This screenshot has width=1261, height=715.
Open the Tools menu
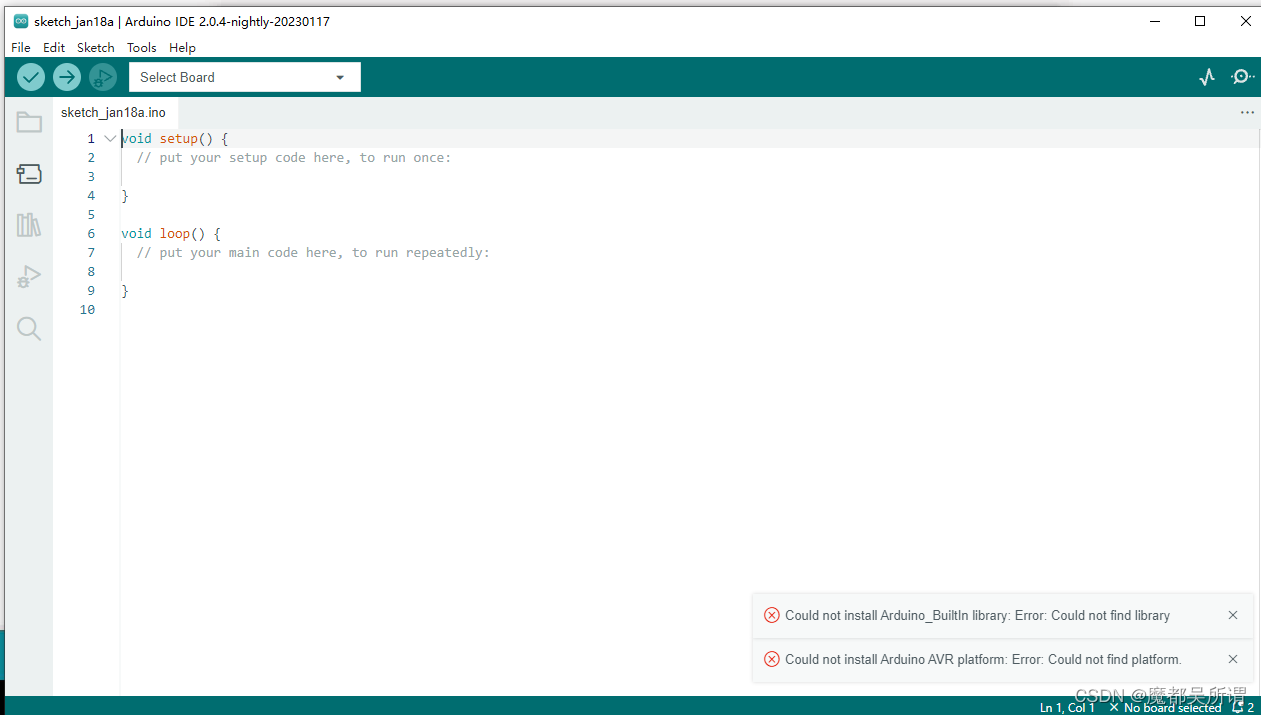(141, 47)
